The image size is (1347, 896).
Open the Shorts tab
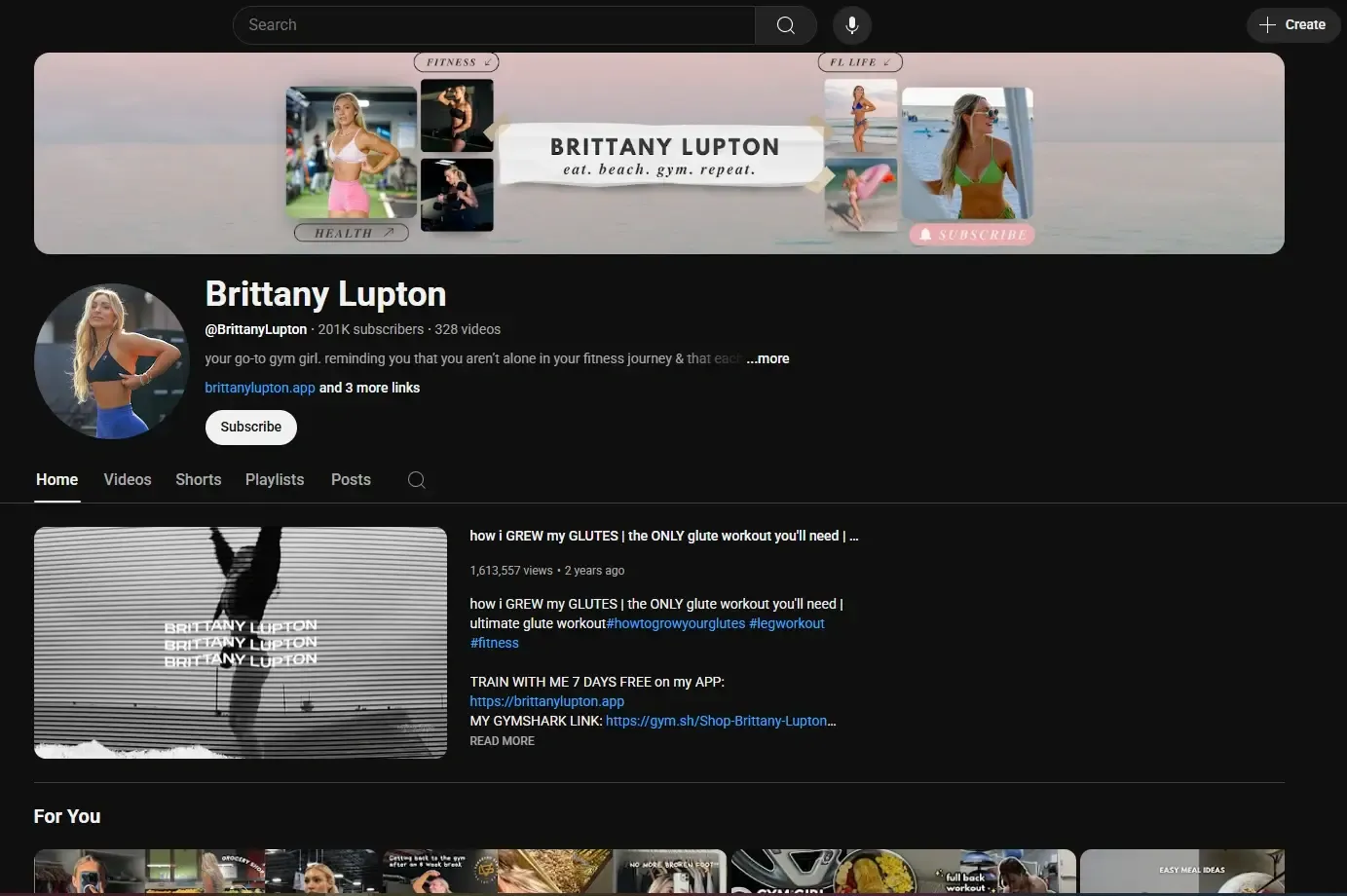click(198, 480)
